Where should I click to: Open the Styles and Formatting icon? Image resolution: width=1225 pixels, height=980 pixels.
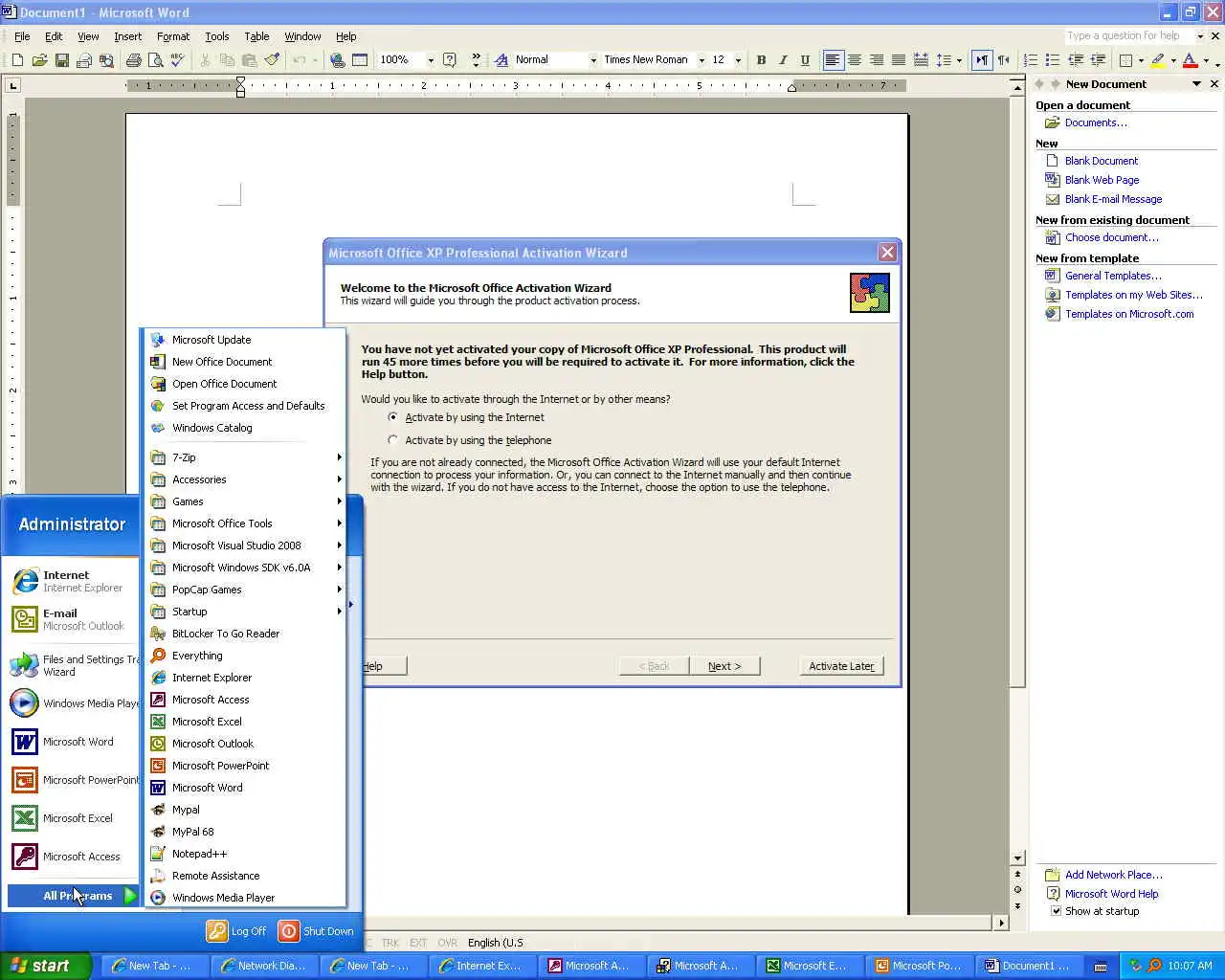501,60
